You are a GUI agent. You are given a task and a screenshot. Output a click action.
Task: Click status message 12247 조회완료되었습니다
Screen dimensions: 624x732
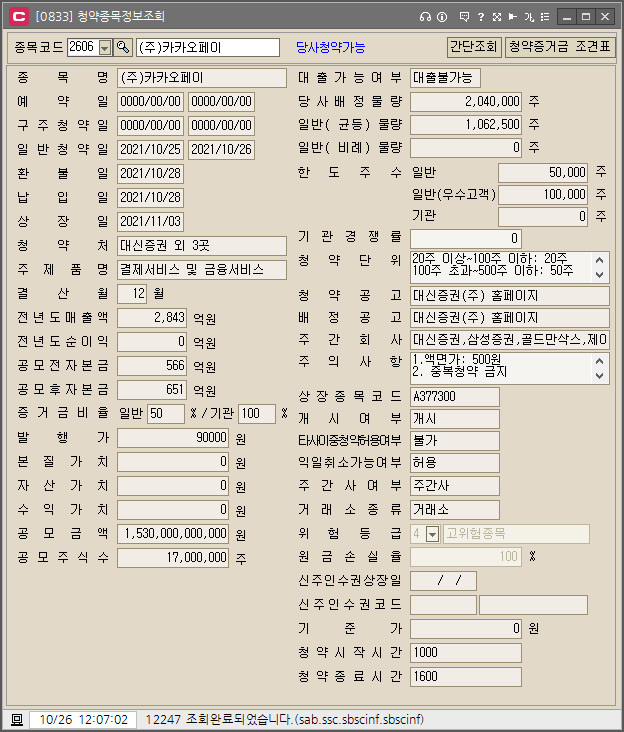(x=285, y=719)
